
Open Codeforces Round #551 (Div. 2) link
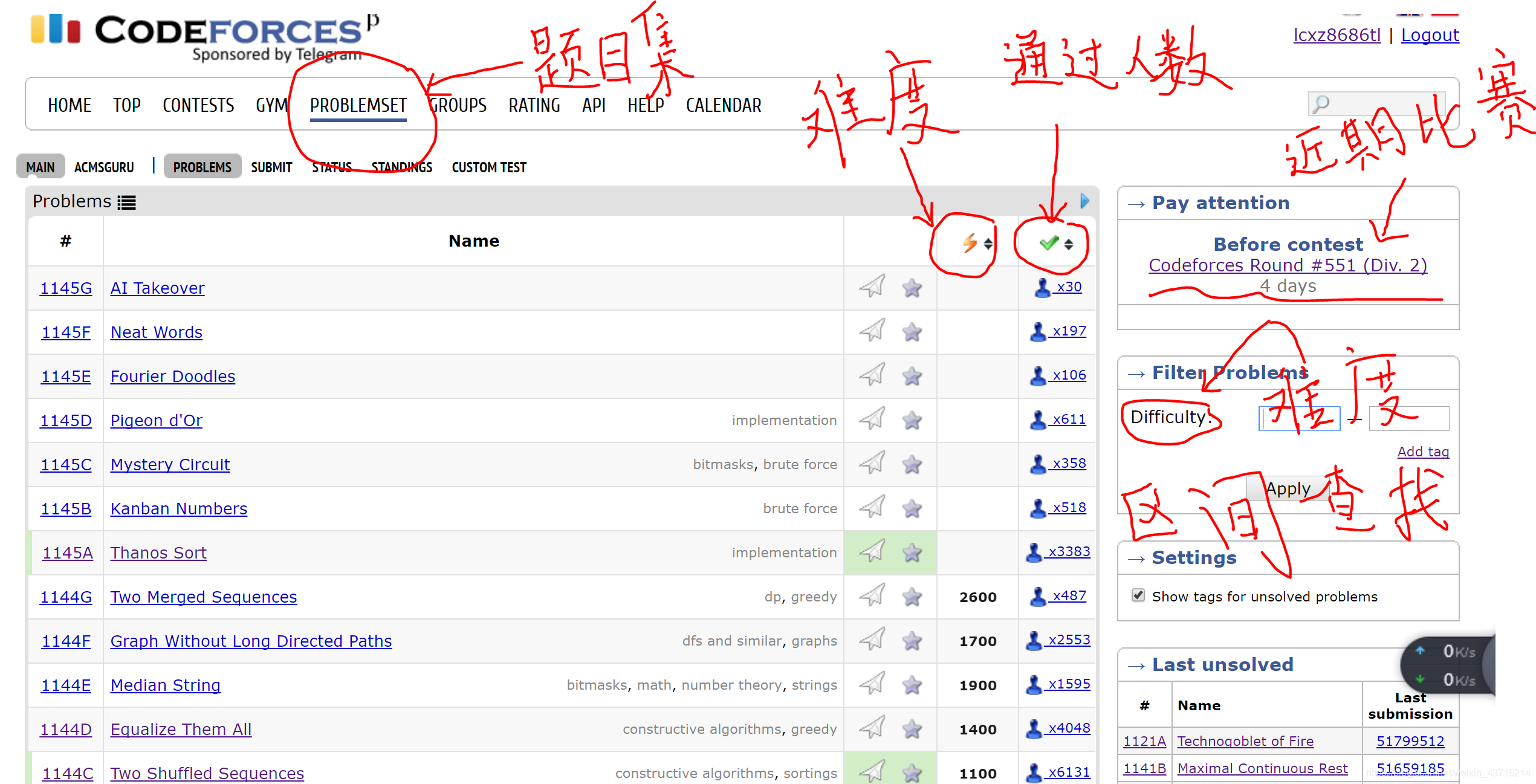point(1288,265)
